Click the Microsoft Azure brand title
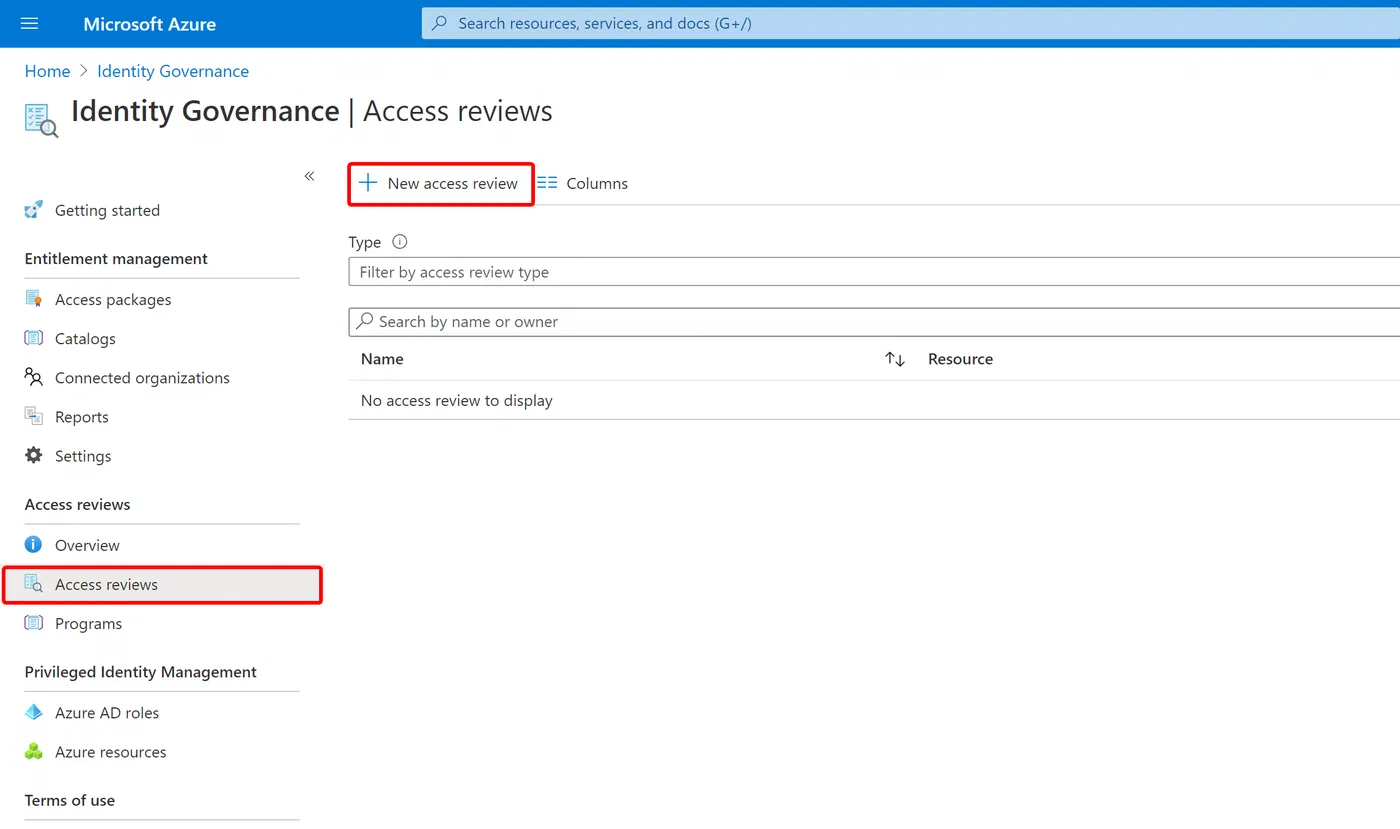The image size is (1400, 829). [x=150, y=24]
